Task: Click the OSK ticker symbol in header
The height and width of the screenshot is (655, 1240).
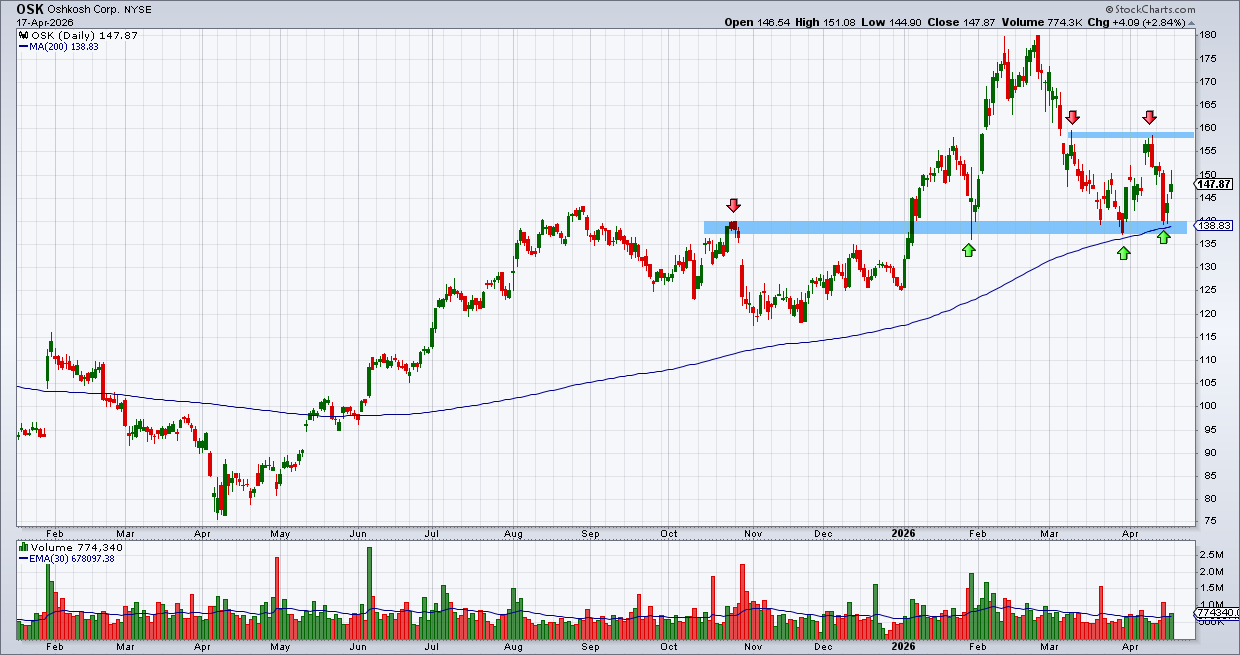Action: pyautogui.click(x=31, y=9)
